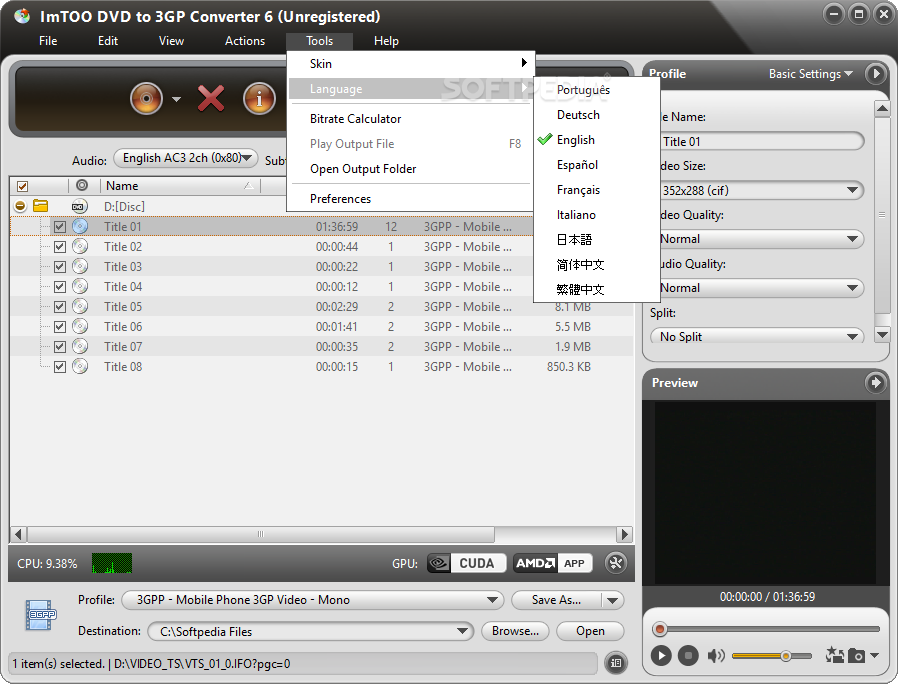Click the log icon in the status bar
The height and width of the screenshot is (684, 898).
tap(616, 663)
